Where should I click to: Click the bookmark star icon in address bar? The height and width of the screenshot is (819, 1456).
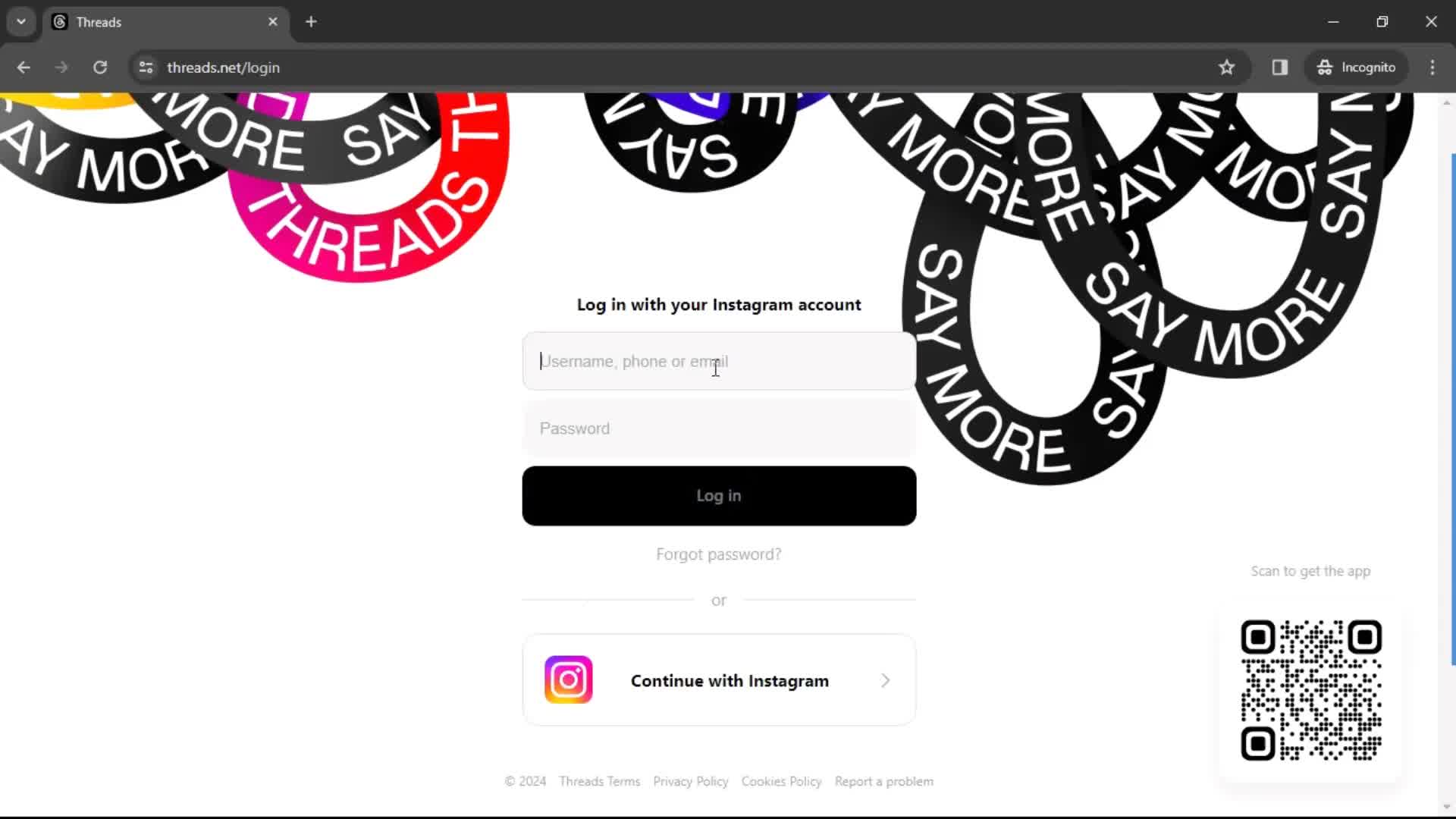coord(1226,68)
